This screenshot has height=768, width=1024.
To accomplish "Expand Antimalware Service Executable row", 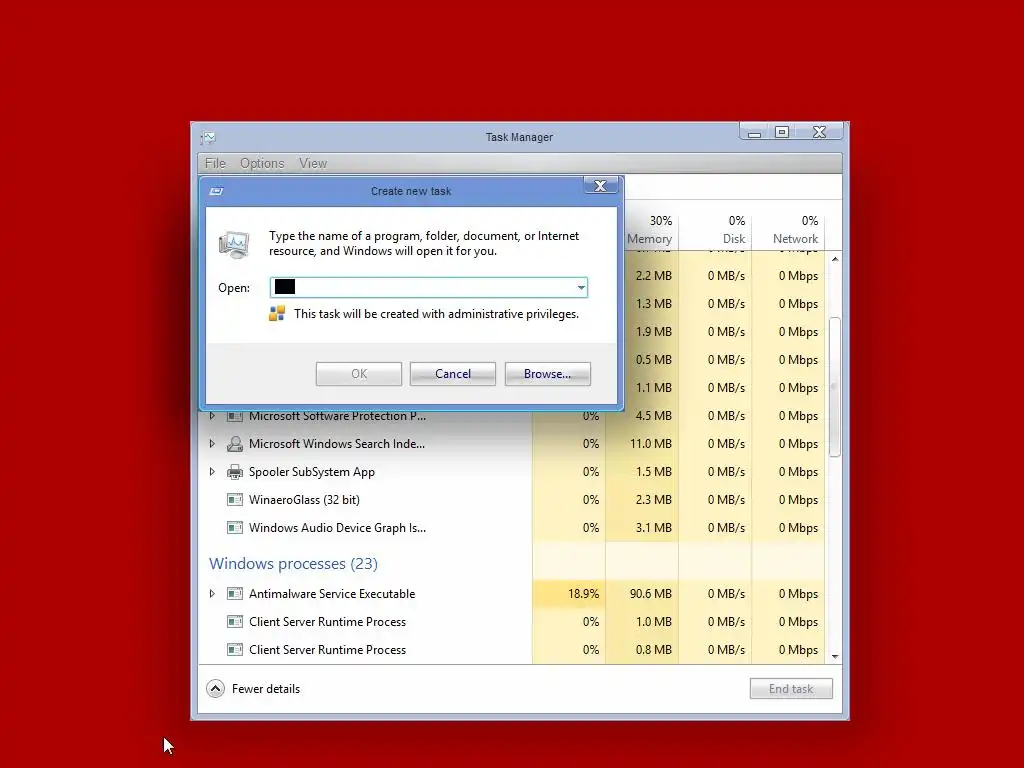I will (x=212, y=594).
